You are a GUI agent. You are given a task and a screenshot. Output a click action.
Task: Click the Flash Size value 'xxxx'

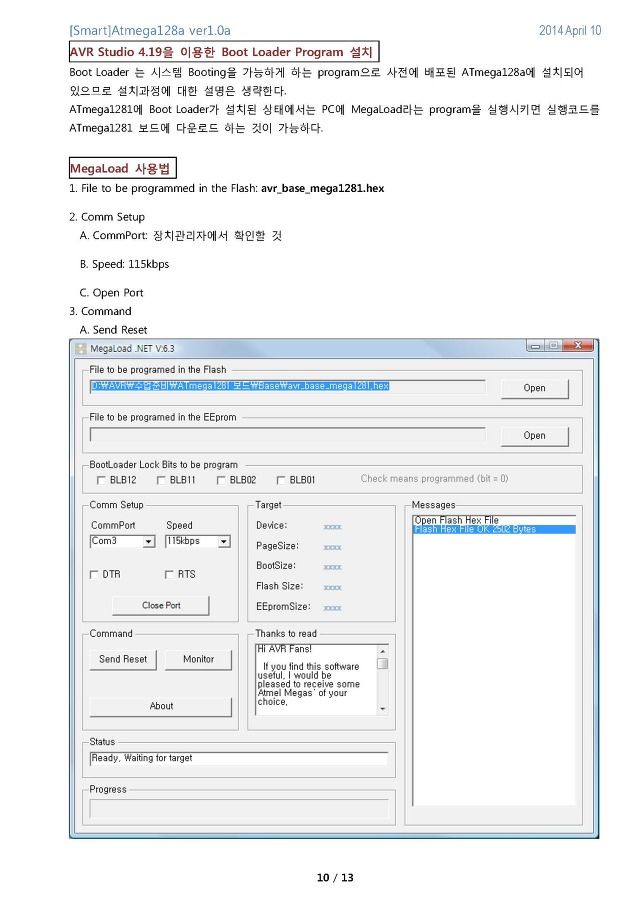coord(332,588)
